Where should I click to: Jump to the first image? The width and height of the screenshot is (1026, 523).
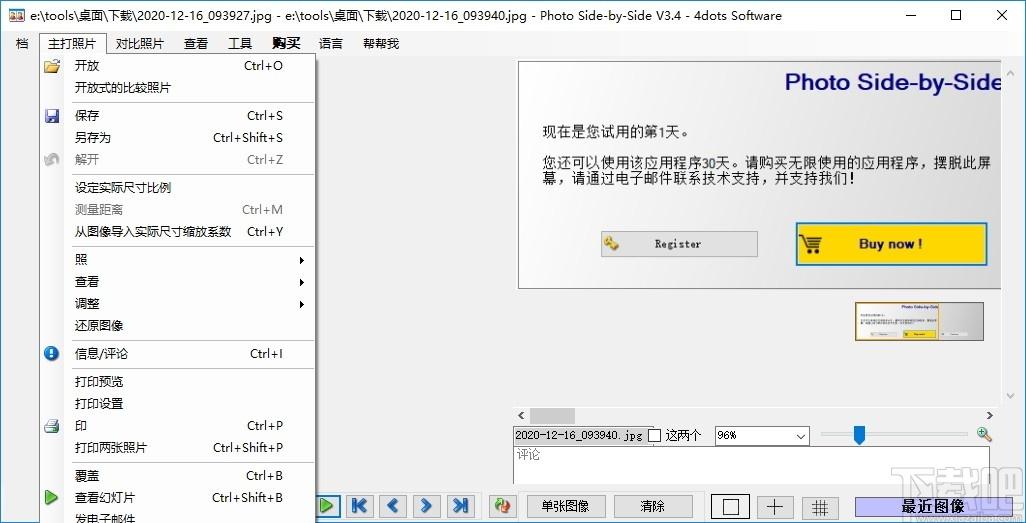[x=359, y=506]
